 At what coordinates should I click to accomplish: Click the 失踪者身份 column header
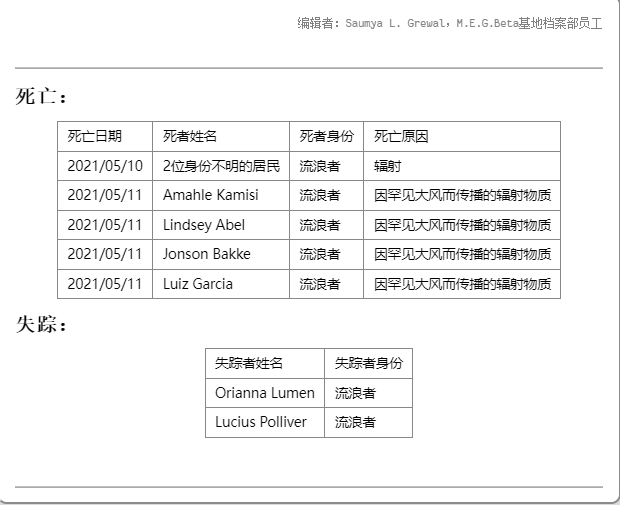pyautogui.click(x=369, y=363)
